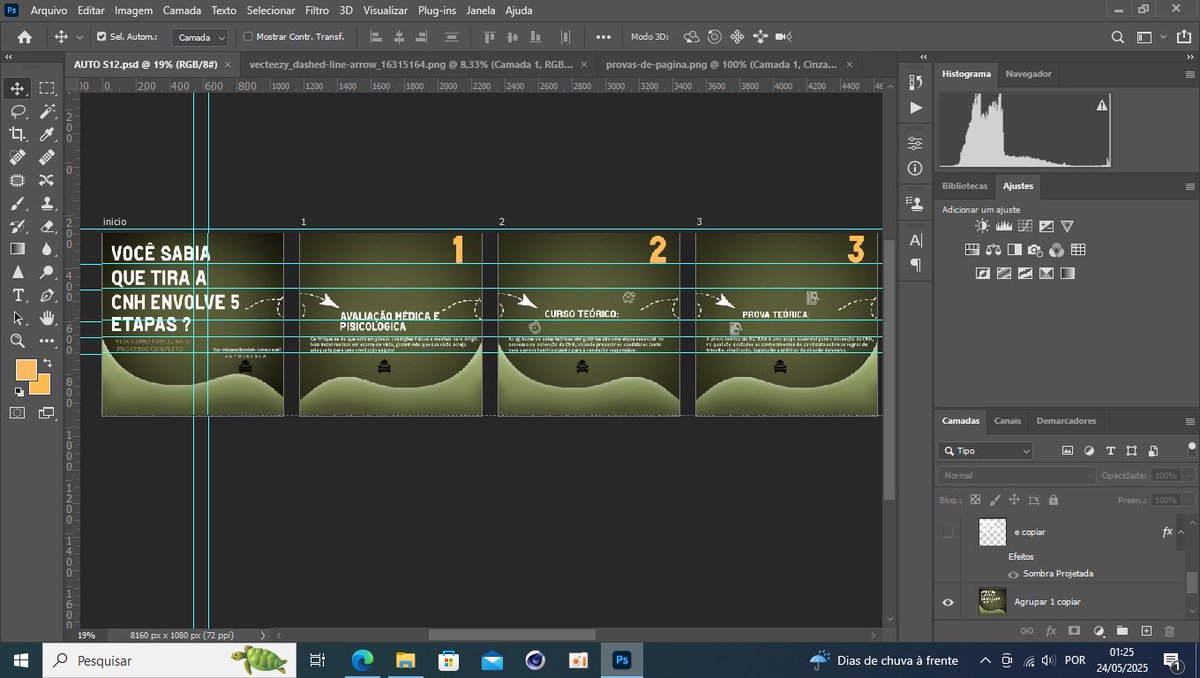Toggle Quick Mask mode
This screenshot has width=1200, height=678.
pyautogui.click(x=18, y=412)
